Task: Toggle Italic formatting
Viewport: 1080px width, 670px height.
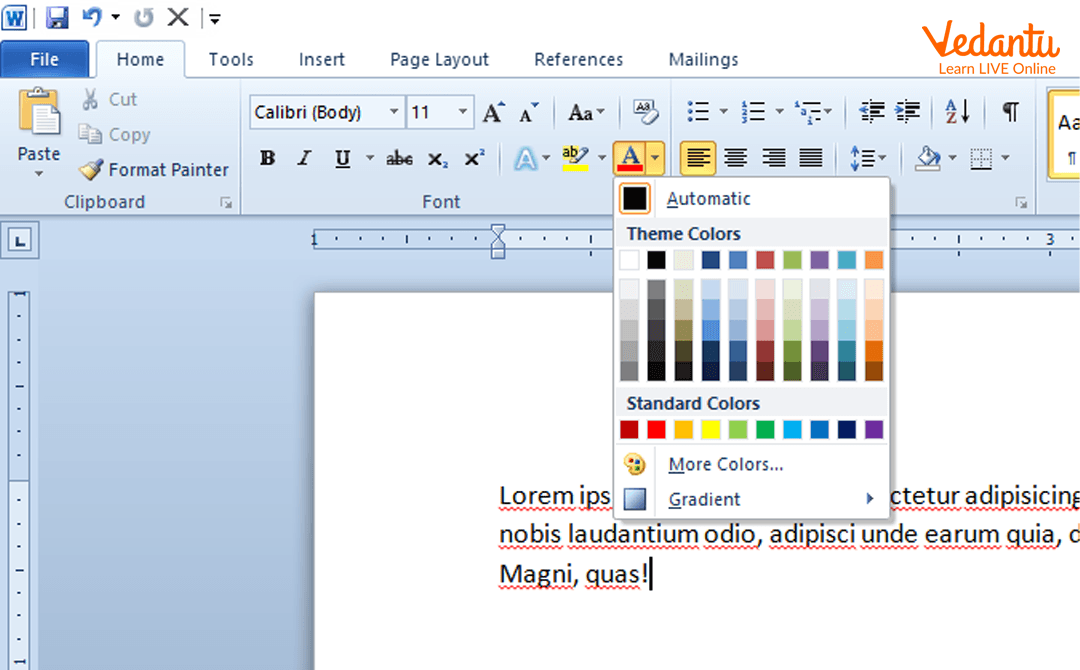Action: pyautogui.click(x=304, y=158)
